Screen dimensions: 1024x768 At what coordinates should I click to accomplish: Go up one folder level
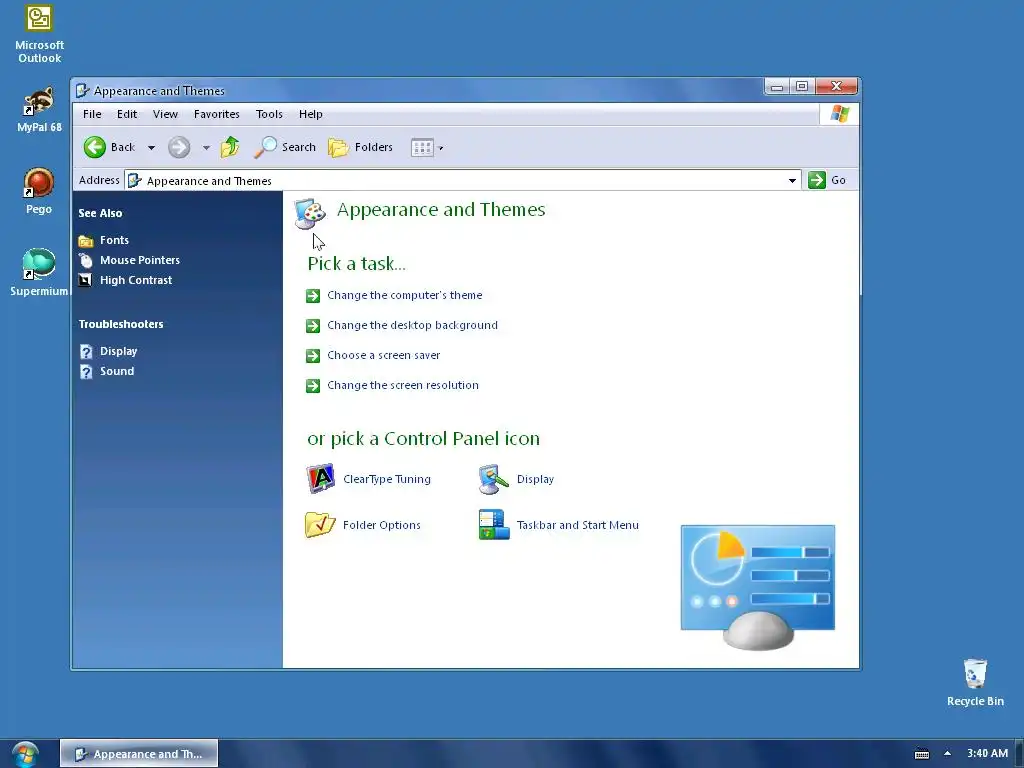click(229, 147)
